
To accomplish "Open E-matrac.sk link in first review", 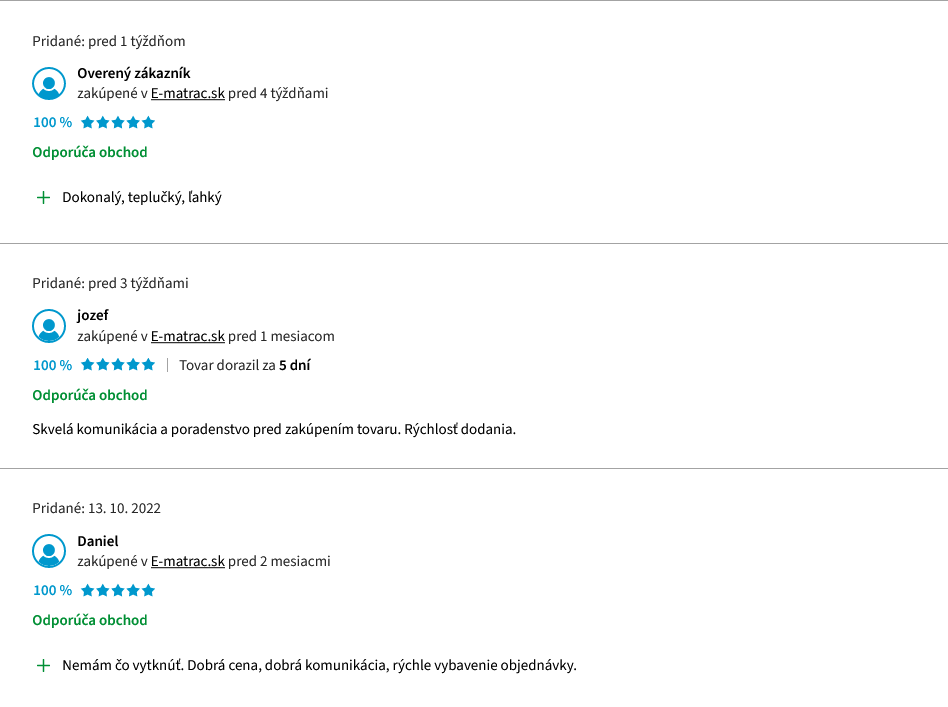I will point(187,94).
